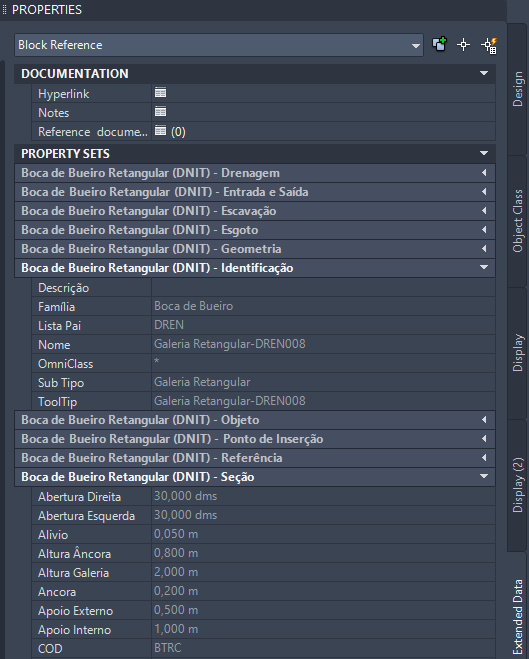Expand the Referência property set

[484, 457]
